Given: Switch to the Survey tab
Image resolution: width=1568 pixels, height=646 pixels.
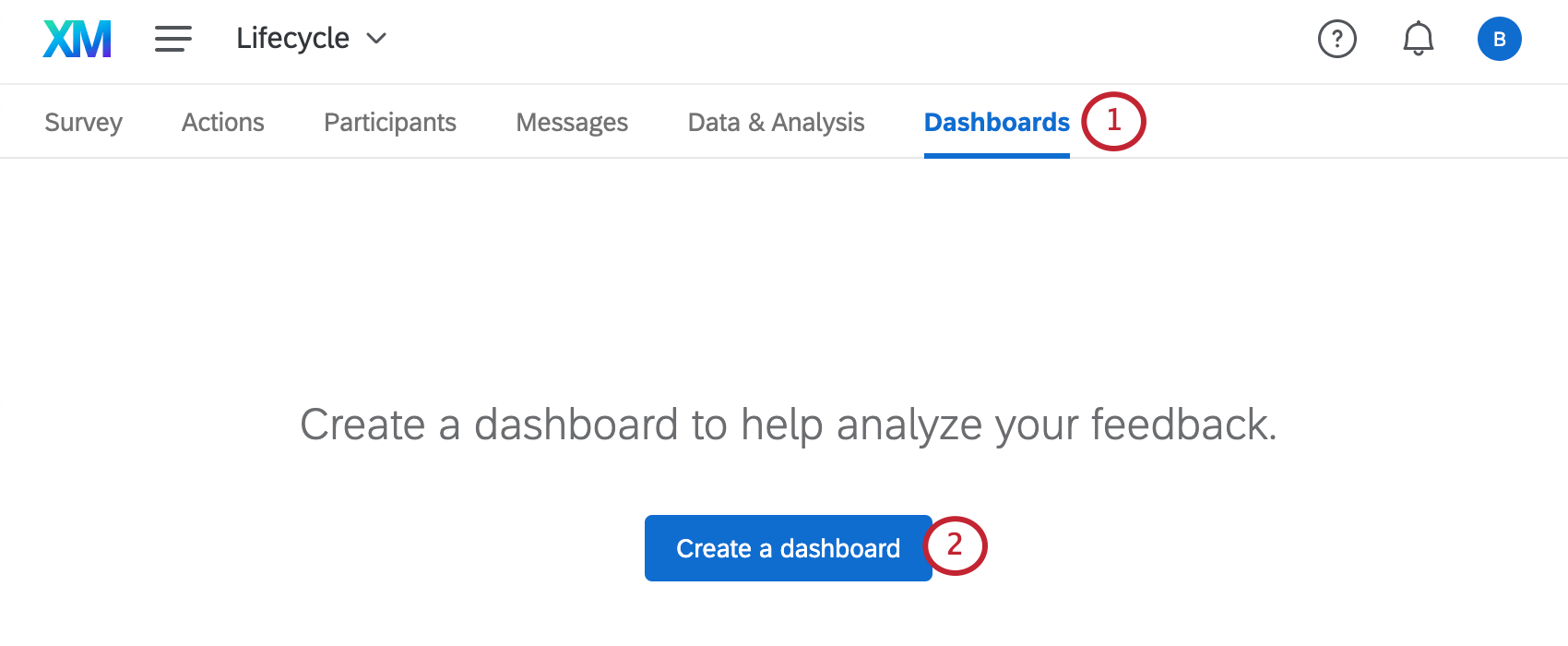Looking at the screenshot, I should coord(83,121).
